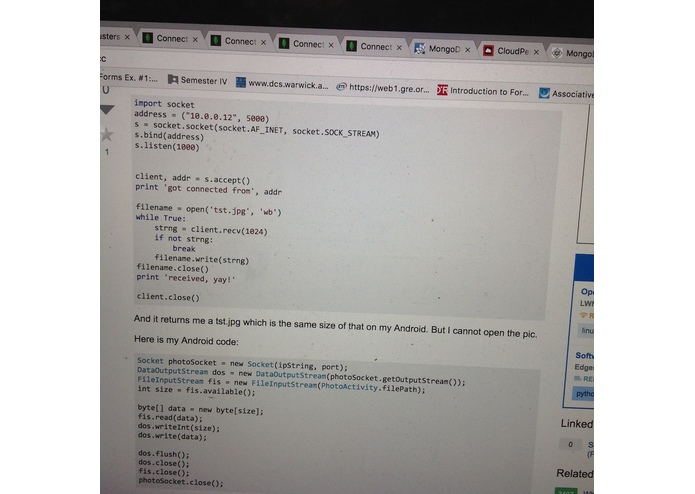Open the Connect tab adjacent to MongoD tab
Image resolution: width=695 pixels, height=494 pixels.
(x=375, y=47)
